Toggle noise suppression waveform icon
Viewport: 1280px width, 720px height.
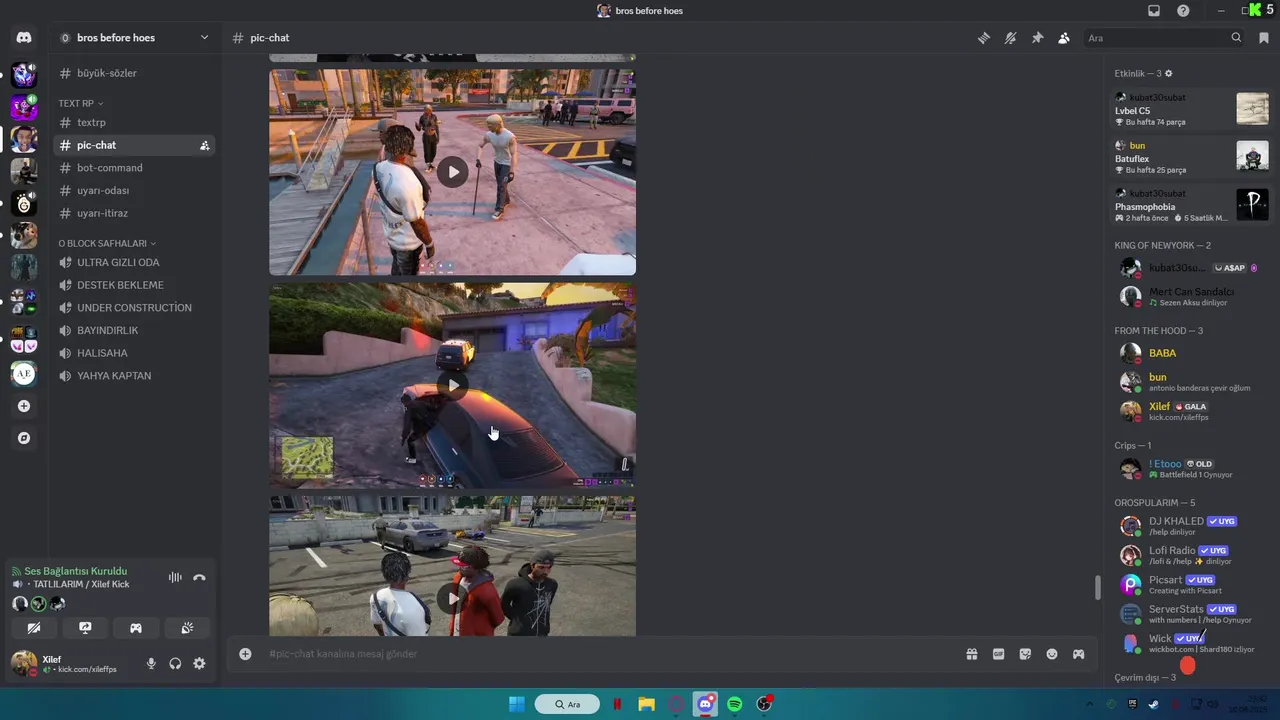point(175,577)
